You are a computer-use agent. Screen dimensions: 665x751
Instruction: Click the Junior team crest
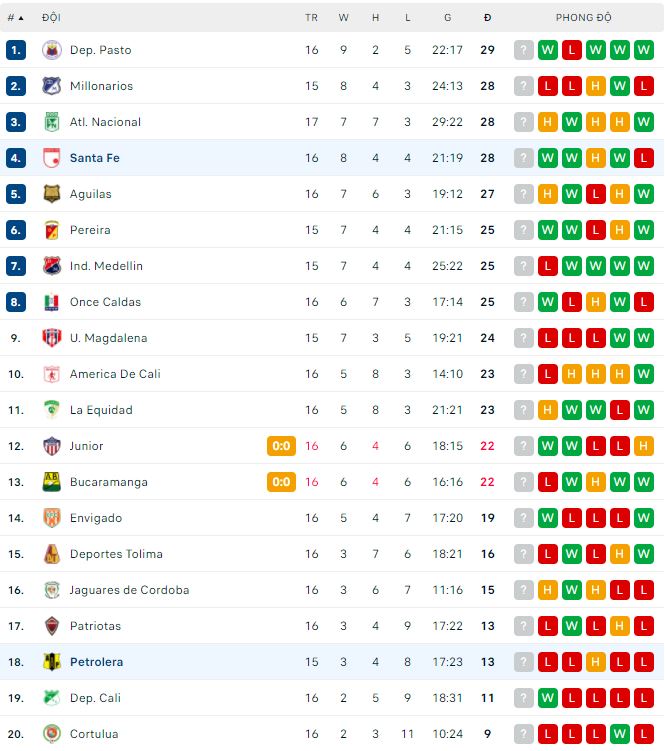pyautogui.click(x=52, y=446)
